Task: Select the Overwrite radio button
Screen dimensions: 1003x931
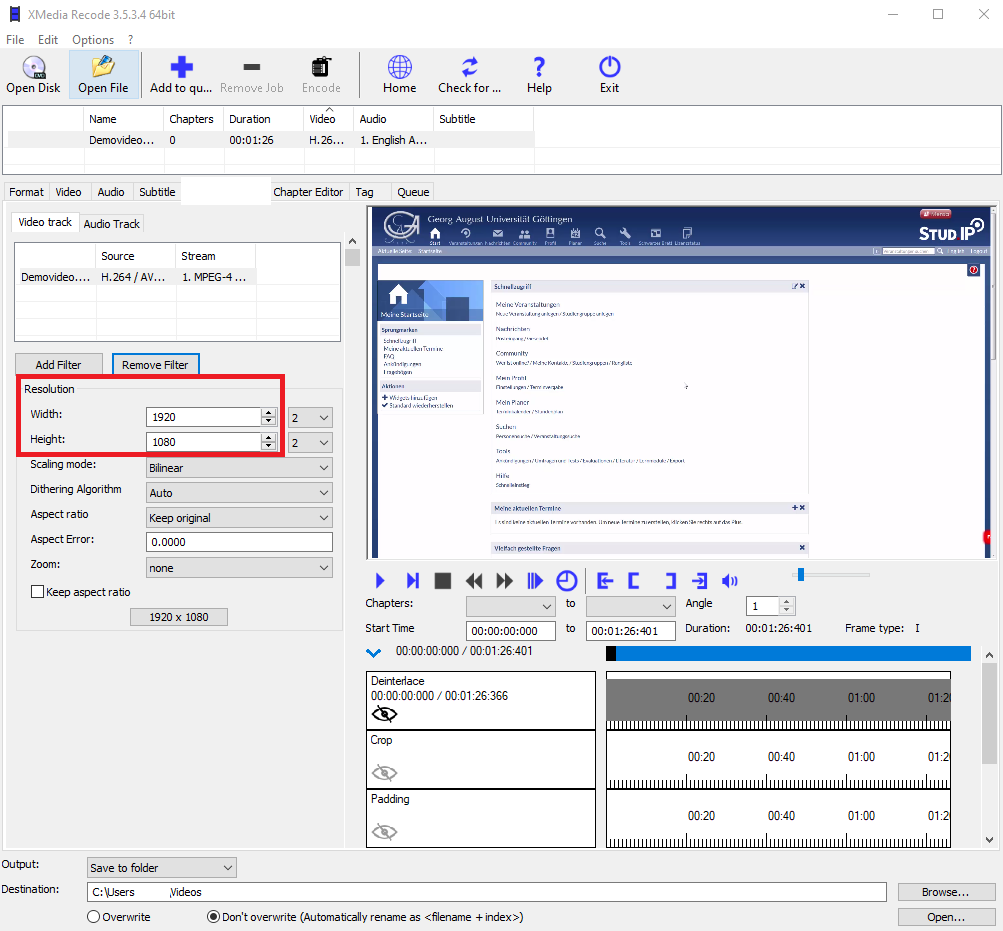Action: (94, 917)
